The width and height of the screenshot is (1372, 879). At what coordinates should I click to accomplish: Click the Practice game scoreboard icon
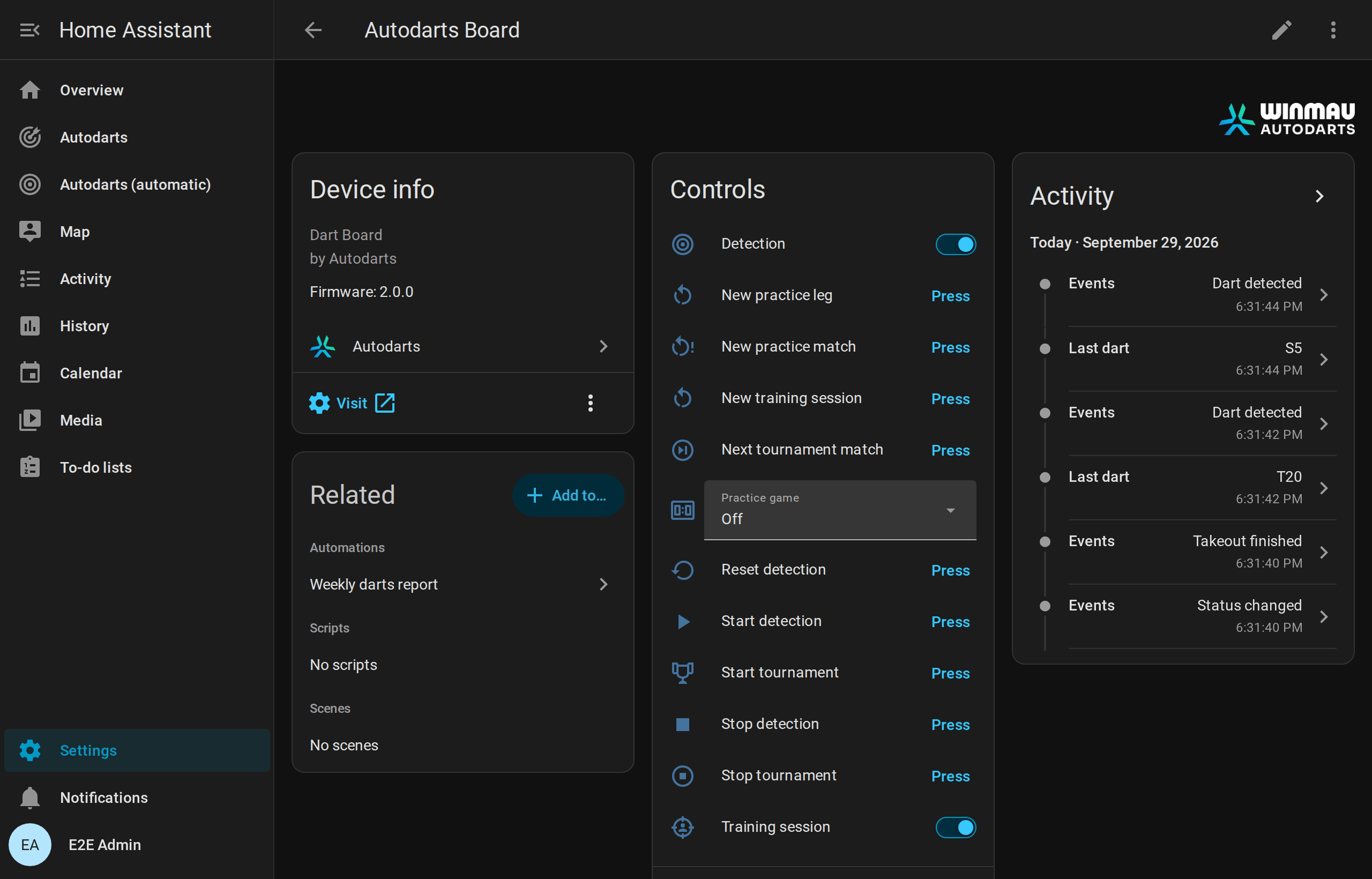(x=683, y=510)
